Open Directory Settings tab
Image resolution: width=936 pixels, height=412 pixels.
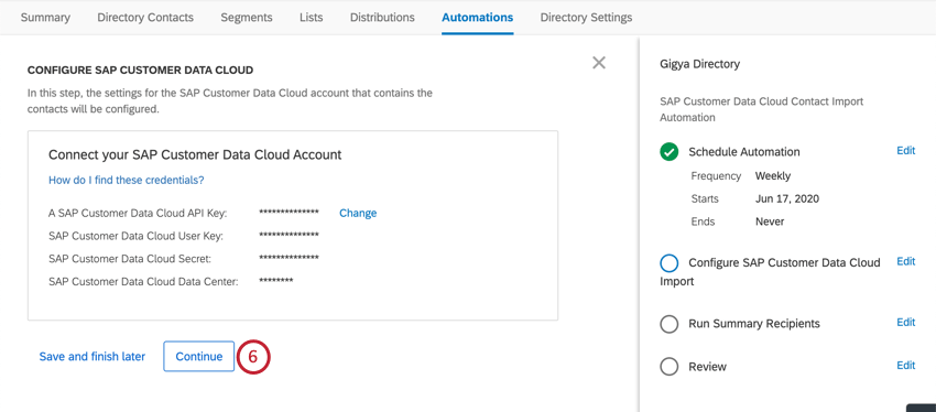[x=586, y=17]
